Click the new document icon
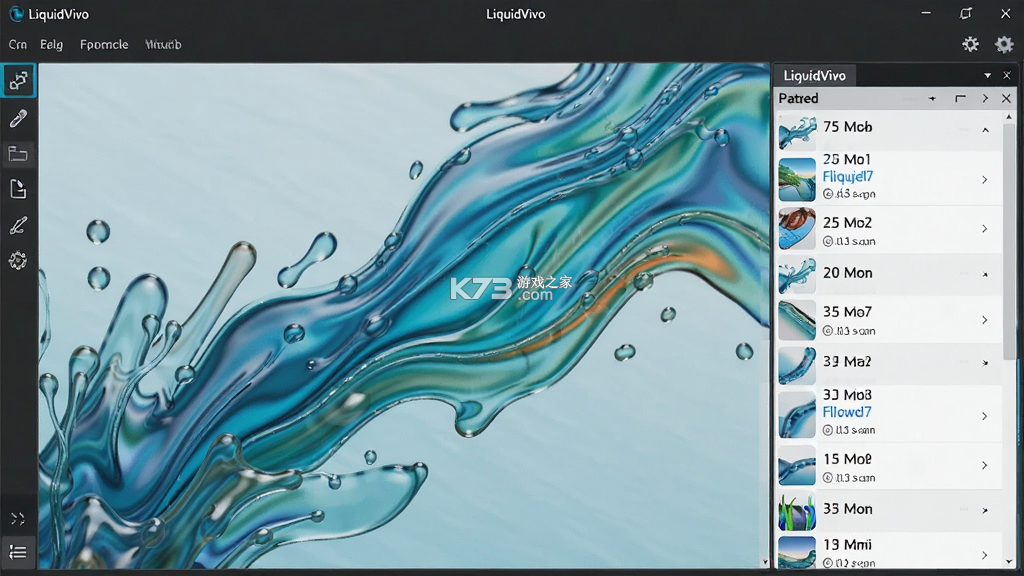 (x=18, y=189)
